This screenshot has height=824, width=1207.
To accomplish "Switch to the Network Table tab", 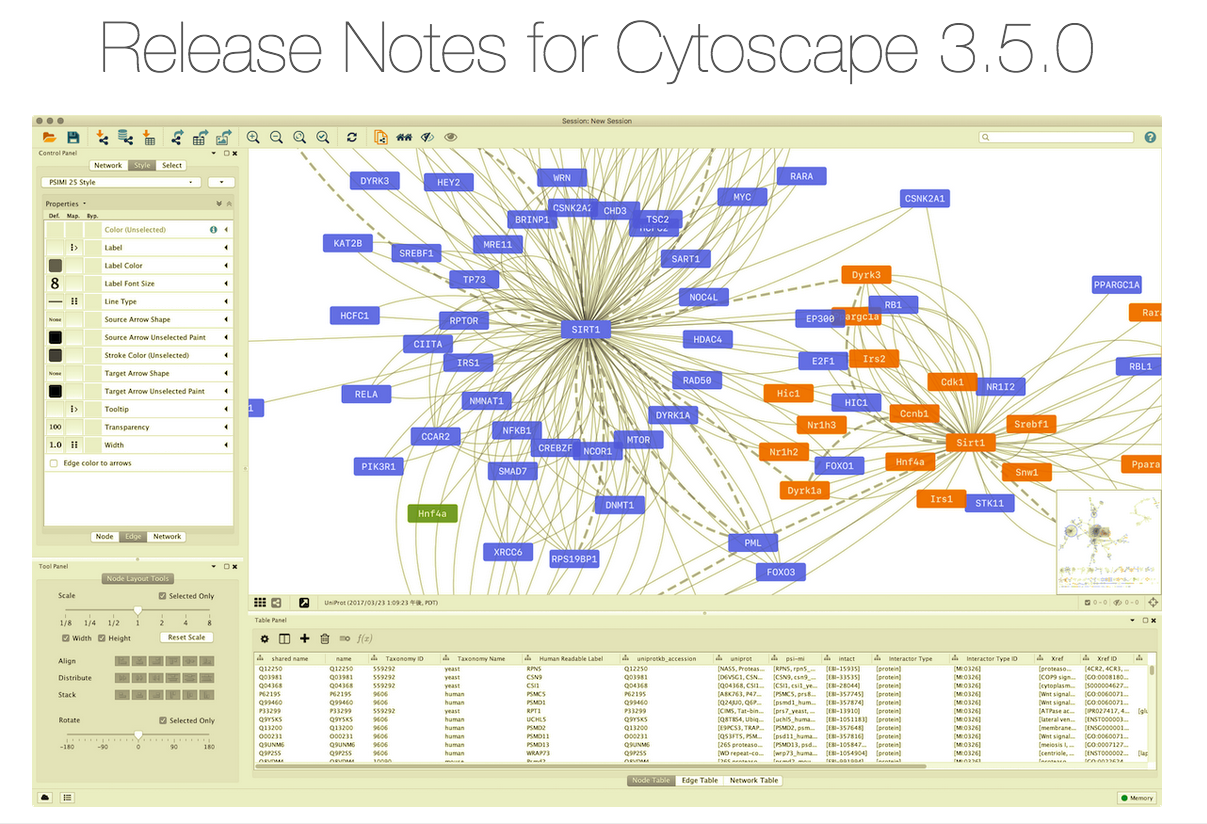I will pos(754,780).
